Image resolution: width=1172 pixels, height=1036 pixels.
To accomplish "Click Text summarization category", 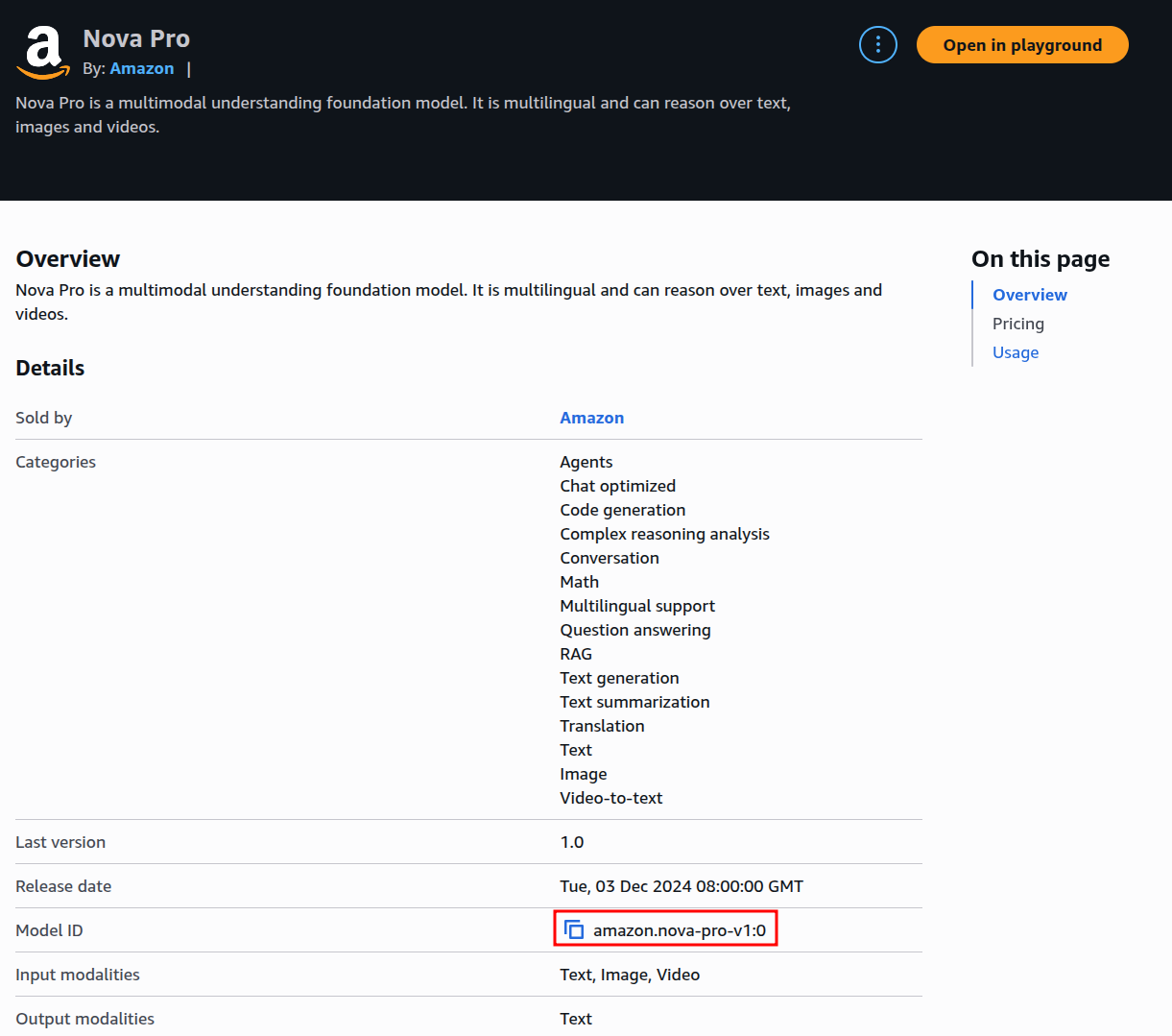I will click(x=635, y=702).
